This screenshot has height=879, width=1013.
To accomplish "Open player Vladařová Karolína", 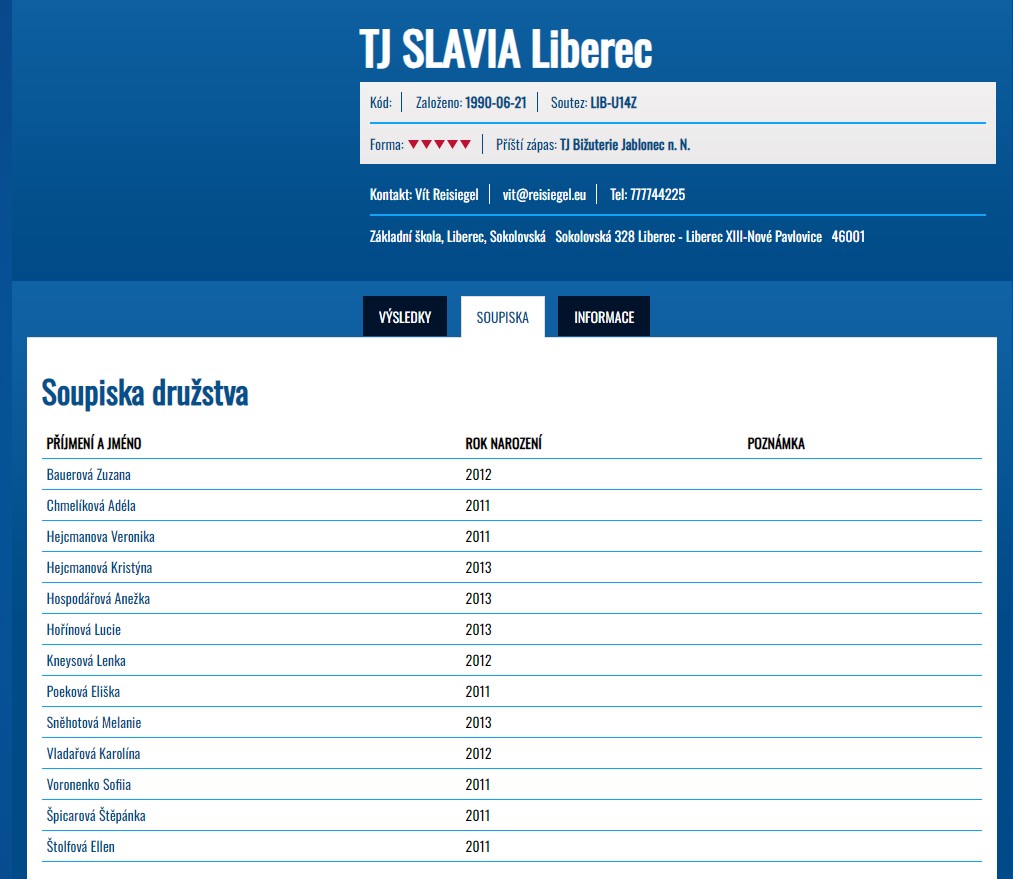I will [x=93, y=754].
